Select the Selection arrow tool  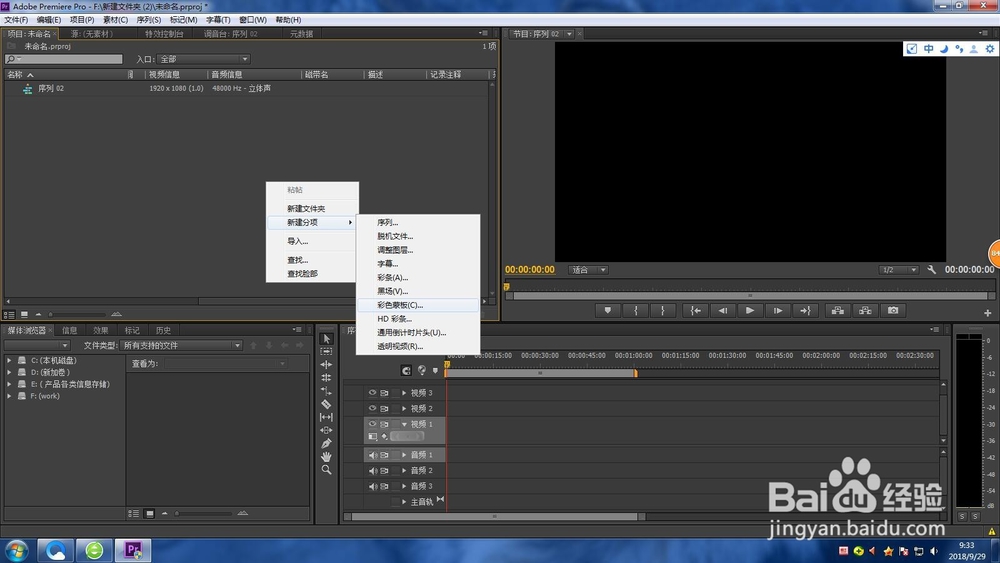coord(327,339)
